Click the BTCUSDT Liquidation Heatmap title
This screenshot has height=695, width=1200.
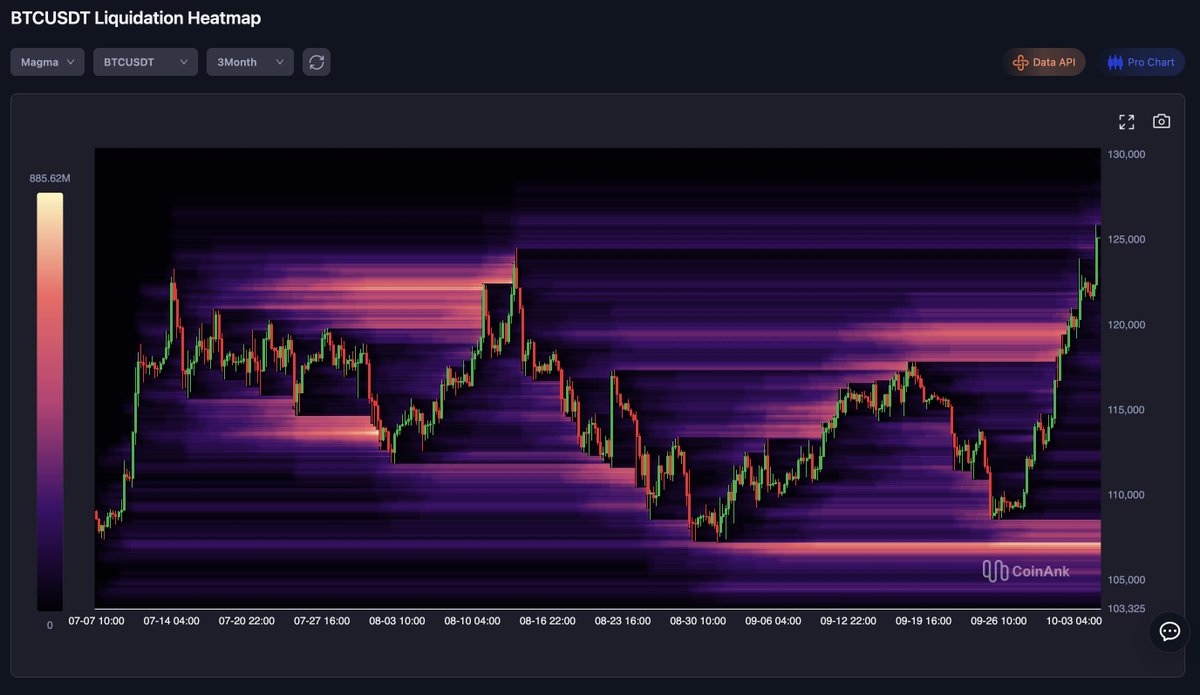tap(135, 18)
